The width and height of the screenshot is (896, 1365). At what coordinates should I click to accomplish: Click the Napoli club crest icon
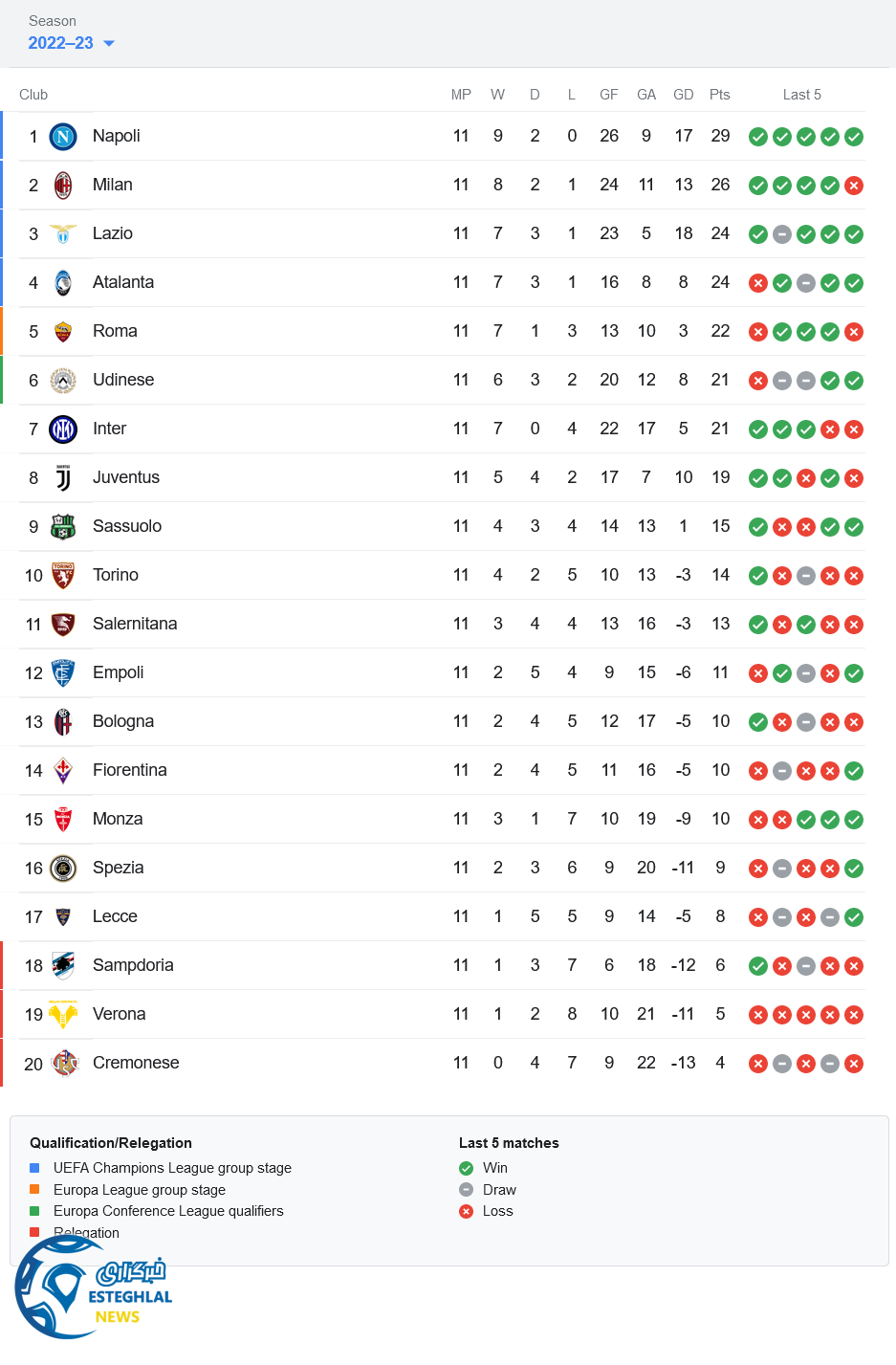[63, 137]
